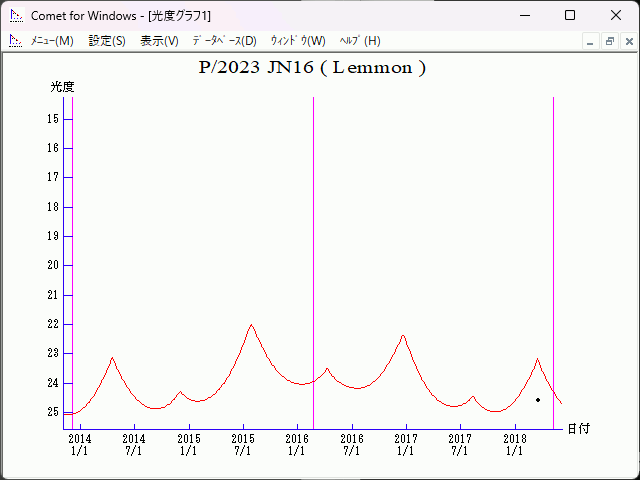Click the black observation dot on graph
The height and width of the screenshot is (480, 640).
[538, 400]
